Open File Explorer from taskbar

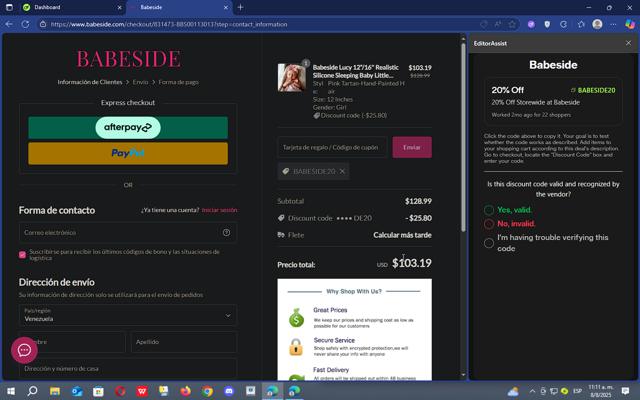coord(55,391)
